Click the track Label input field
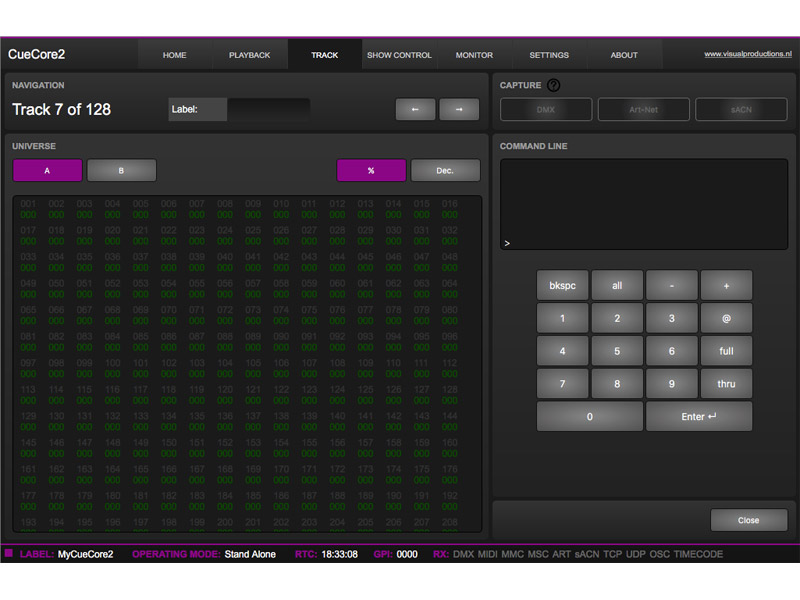The width and height of the screenshot is (800, 600). coord(268,110)
